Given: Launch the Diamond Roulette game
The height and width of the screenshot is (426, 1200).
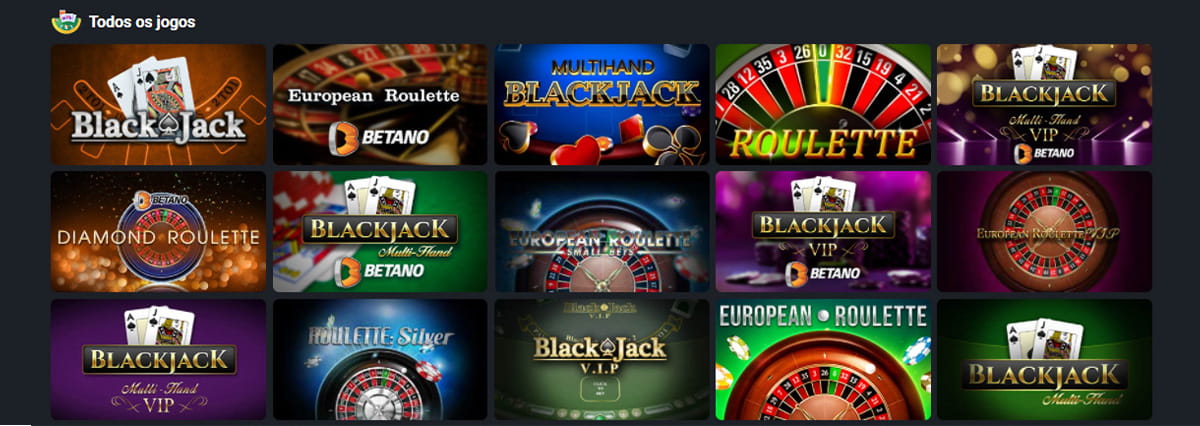Looking at the screenshot, I should point(158,231).
